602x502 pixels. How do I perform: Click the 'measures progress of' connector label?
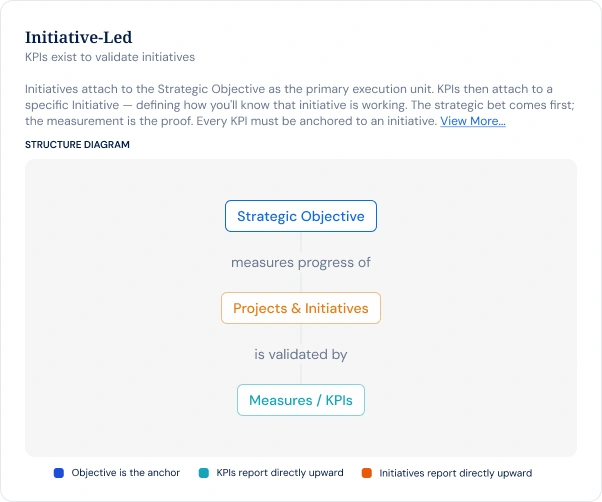301,263
